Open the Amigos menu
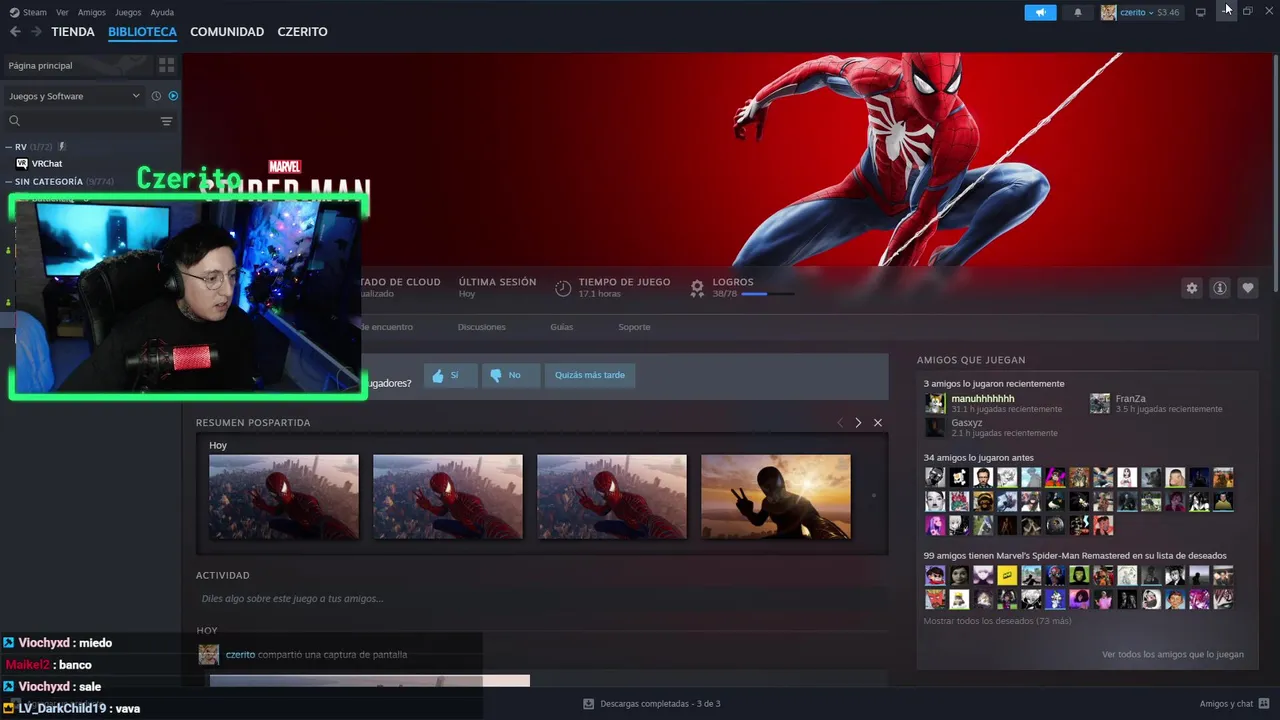 pyautogui.click(x=92, y=12)
